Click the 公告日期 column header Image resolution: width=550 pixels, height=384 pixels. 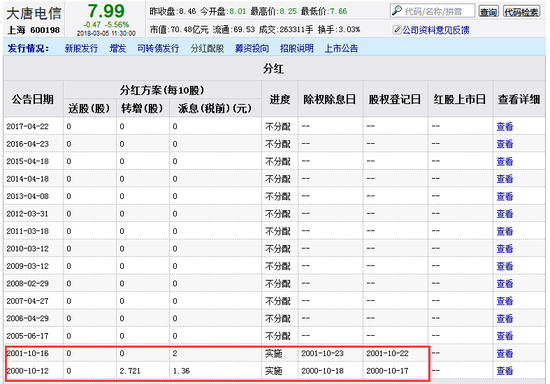tap(33, 99)
